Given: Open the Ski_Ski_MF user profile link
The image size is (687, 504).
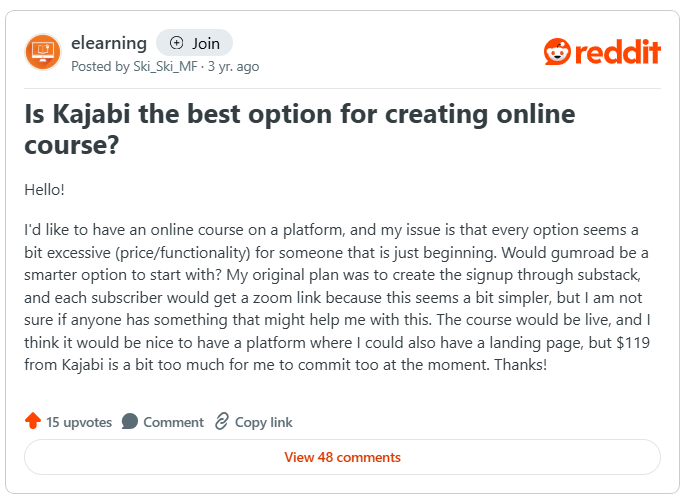Looking at the screenshot, I should 168,67.
